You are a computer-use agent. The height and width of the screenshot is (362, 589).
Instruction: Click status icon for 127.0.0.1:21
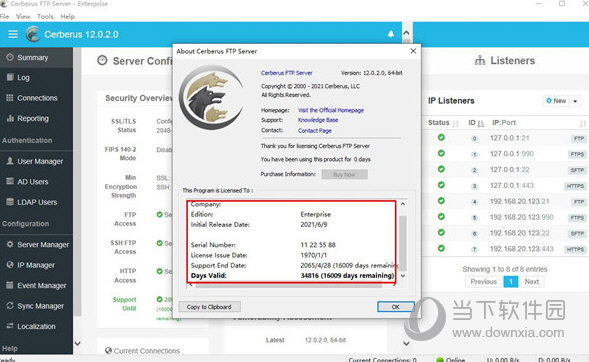click(x=441, y=137)
